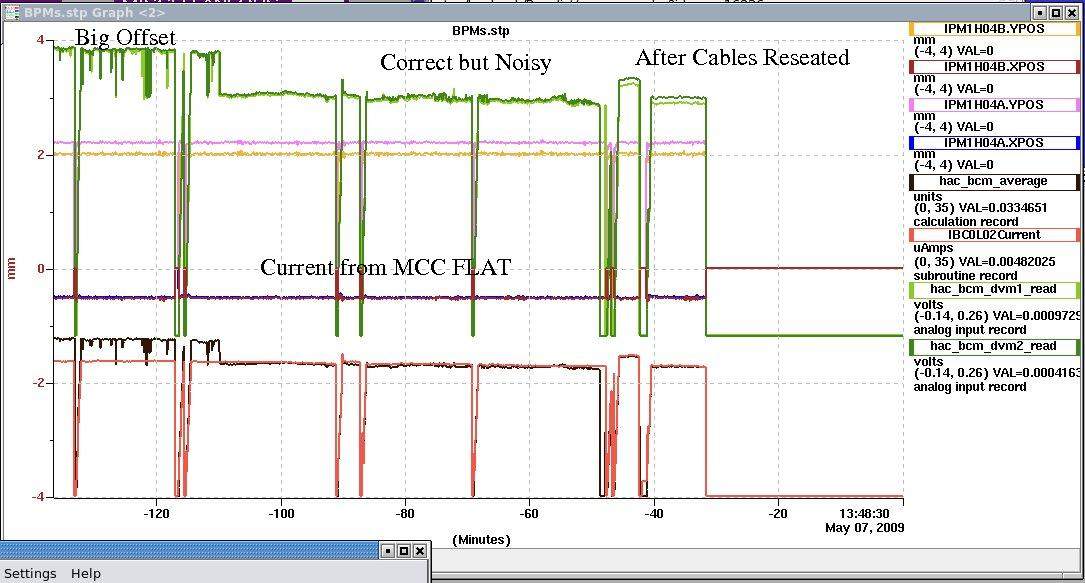Open BPMs.stp Graph window menu icon

point(12,12)
